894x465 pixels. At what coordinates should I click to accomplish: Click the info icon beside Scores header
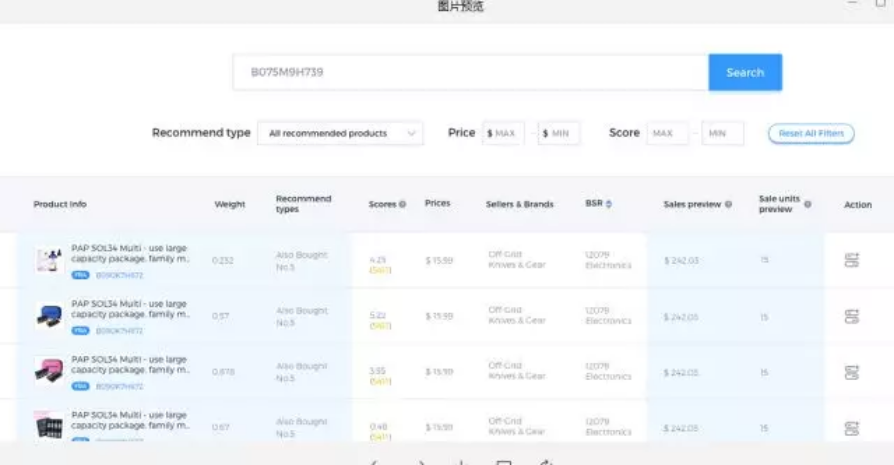(x=402, y=204)
